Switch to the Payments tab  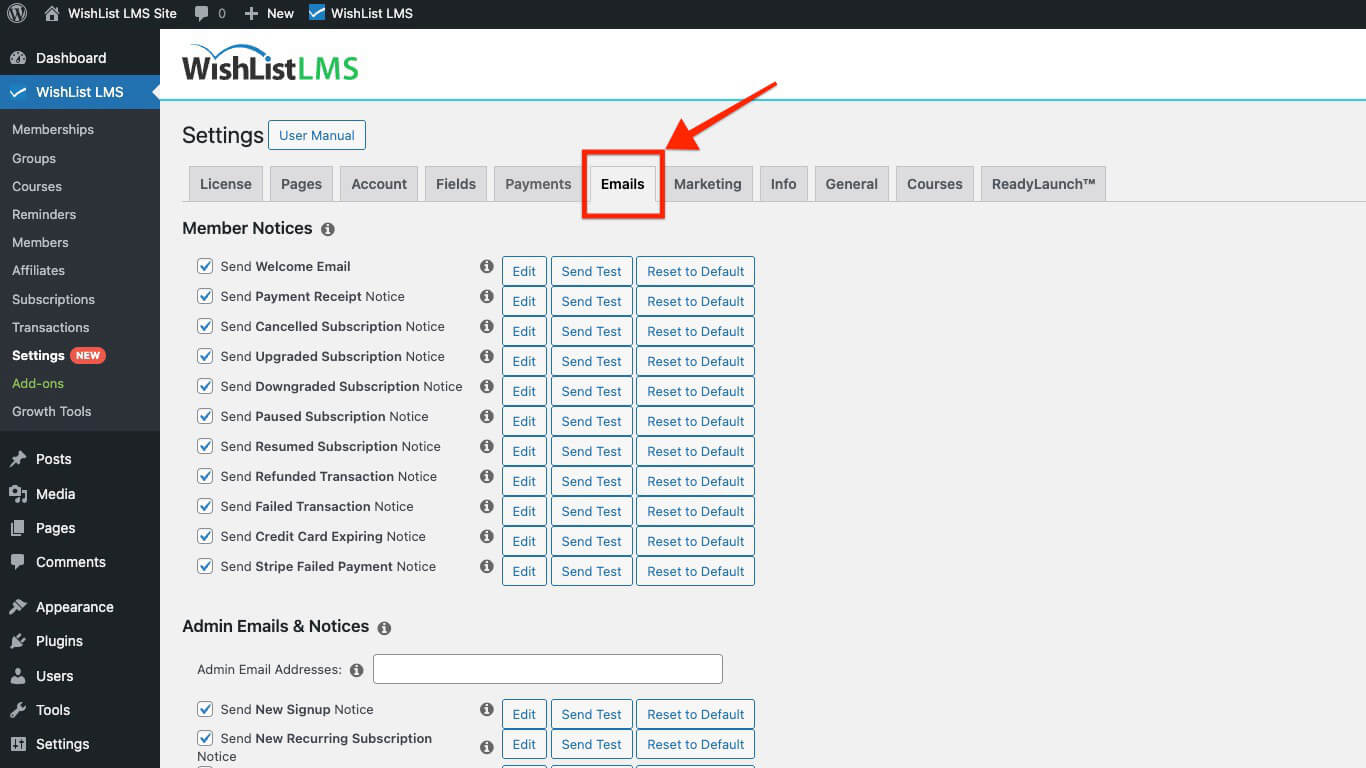click(x=536, y=183)
